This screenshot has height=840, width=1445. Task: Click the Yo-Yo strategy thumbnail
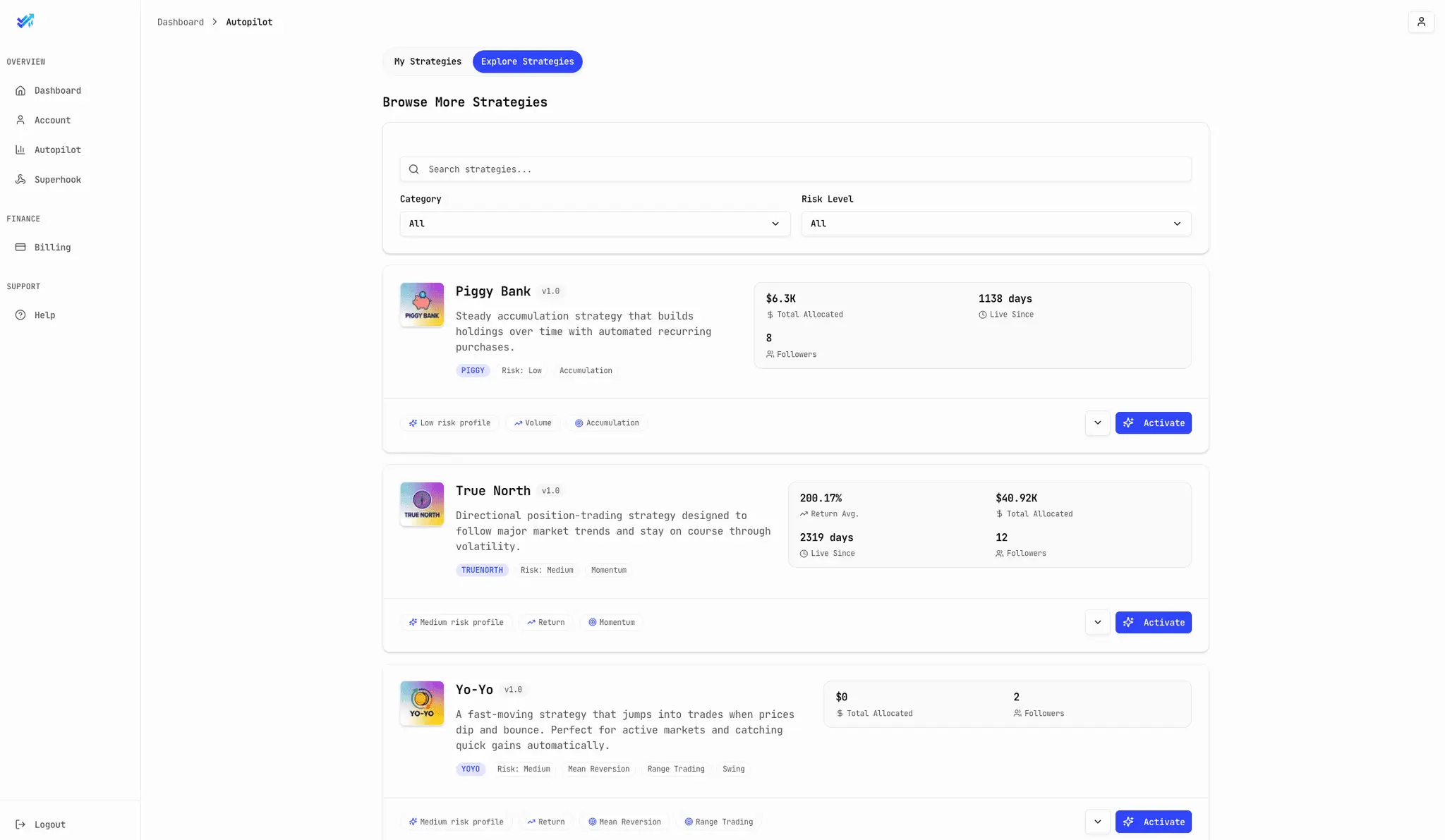tap(422, 703)
